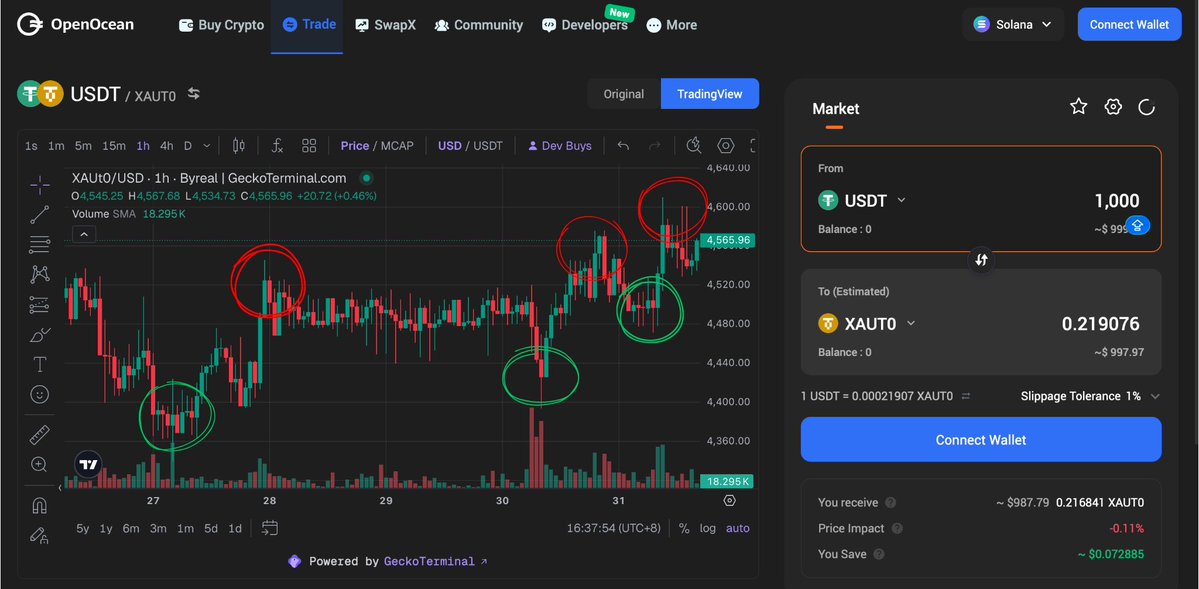This screenshot has height=589, width=1199.
Task: Select the 15m time interval
Action: 114,145
